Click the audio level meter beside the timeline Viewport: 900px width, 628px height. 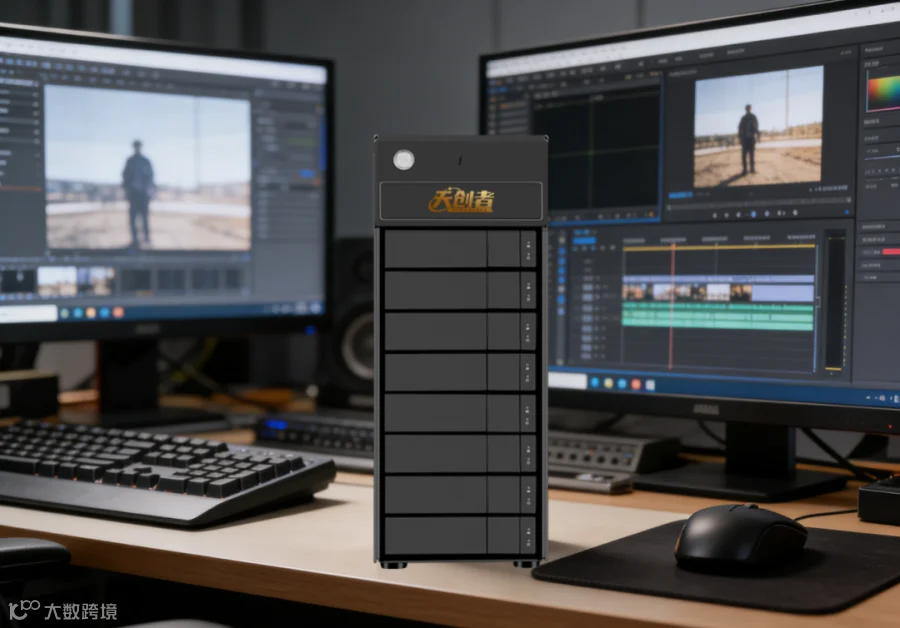coord(834,301)
